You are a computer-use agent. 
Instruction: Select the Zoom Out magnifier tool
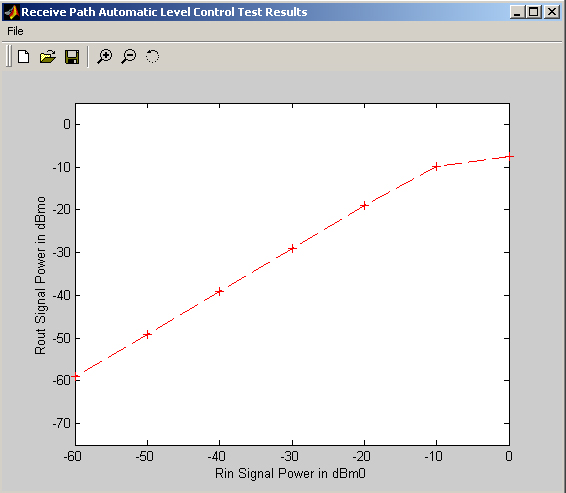coord(129,57)
